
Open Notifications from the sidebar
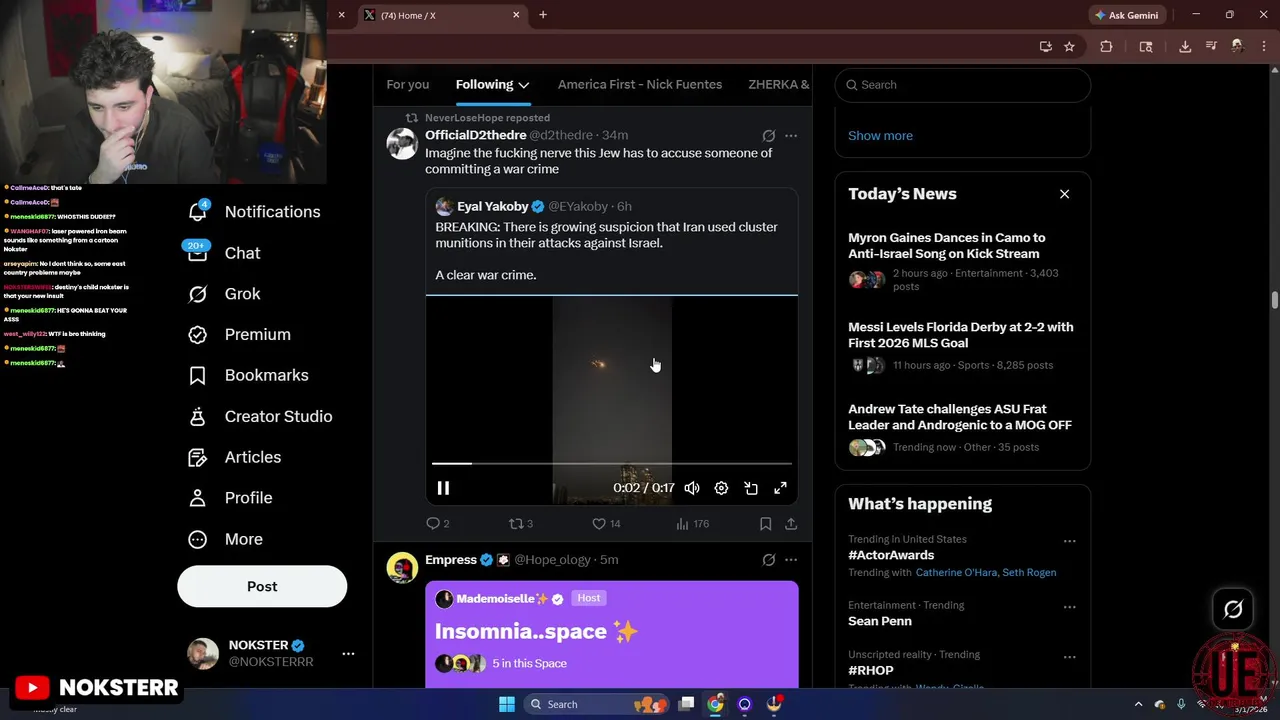click(255, 212)
